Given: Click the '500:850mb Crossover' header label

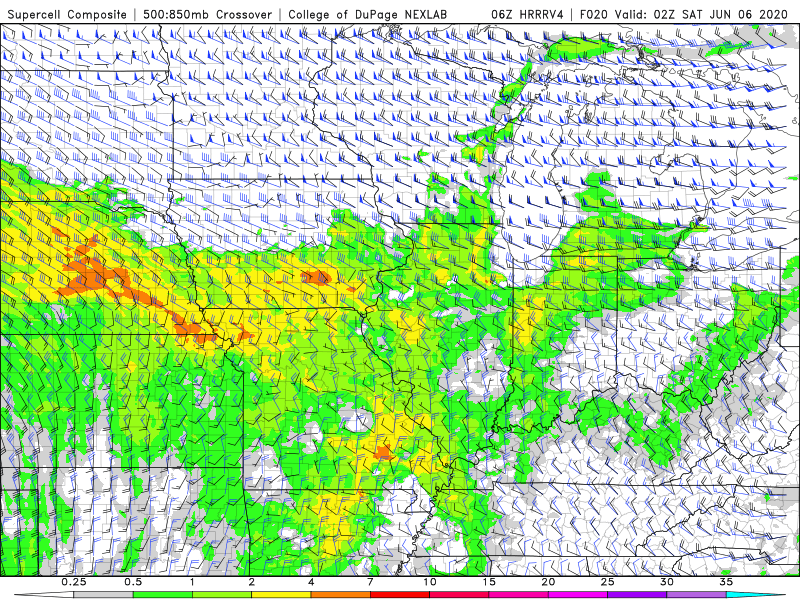Looking at the screenshot, I should 208,14.
